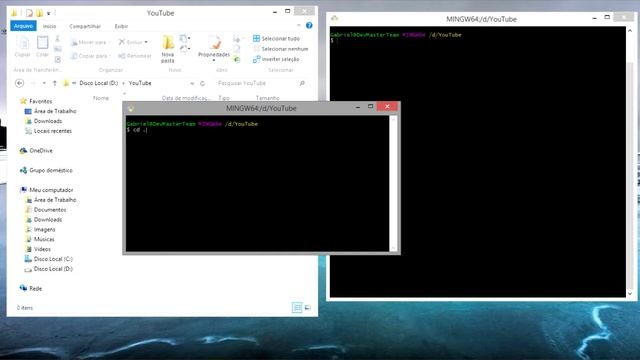The height and width of the screenshot is (360, 640).
Task: Click the Colar clipboard icon
Action: 42,46
